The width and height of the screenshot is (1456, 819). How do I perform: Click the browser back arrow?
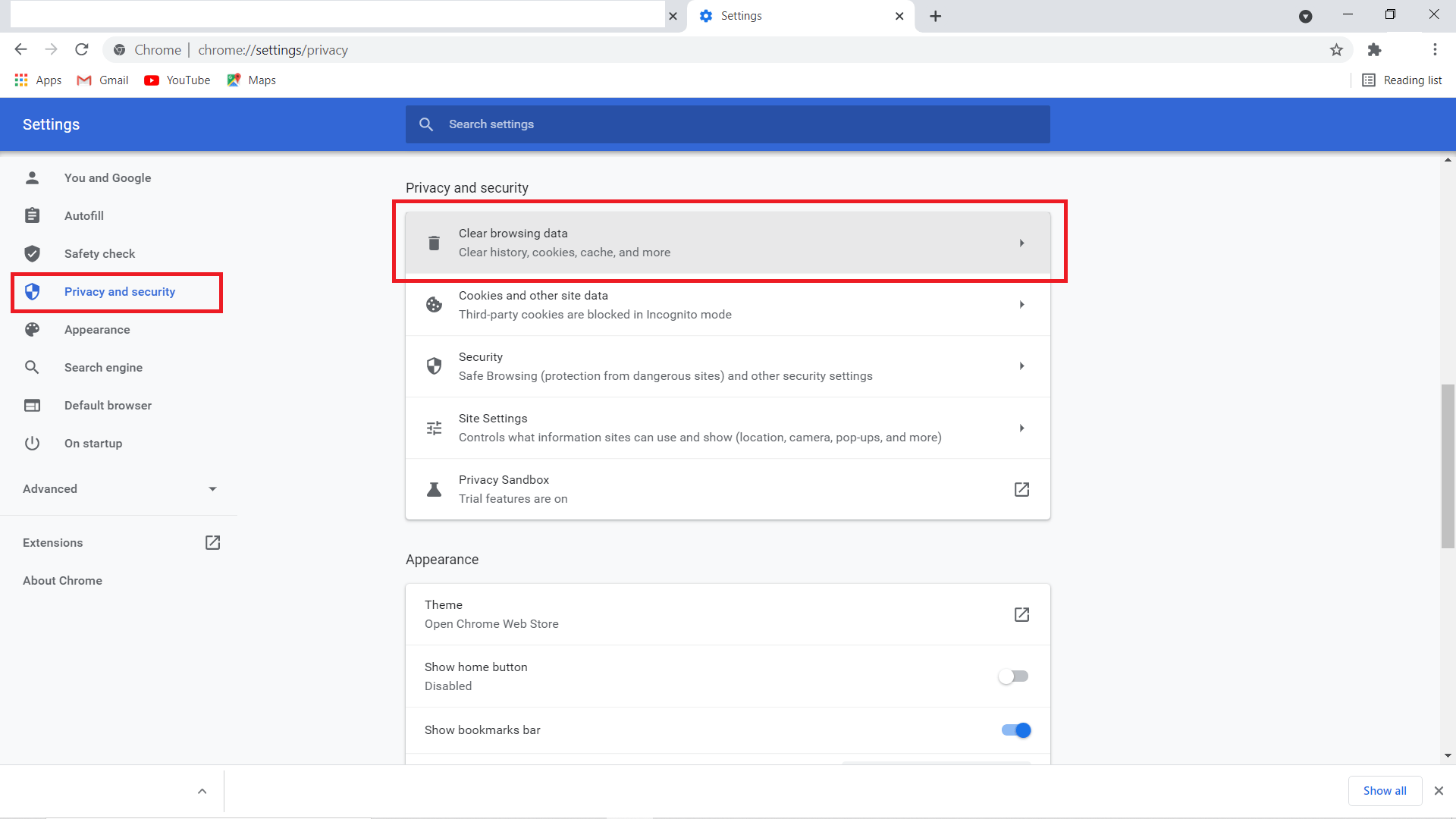point(20,49)
